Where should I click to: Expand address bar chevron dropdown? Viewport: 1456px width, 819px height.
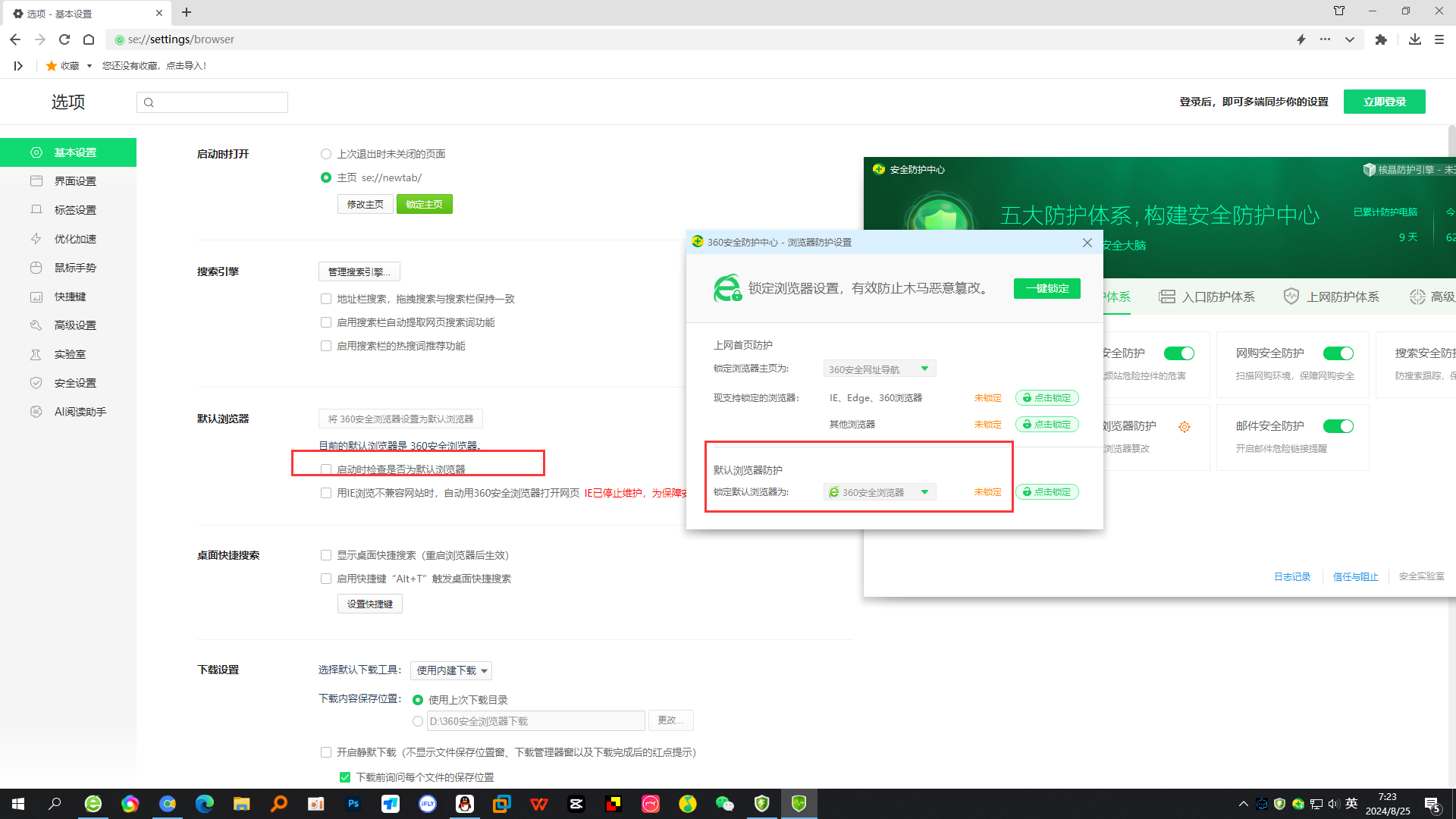click(x=1350, y=39)
